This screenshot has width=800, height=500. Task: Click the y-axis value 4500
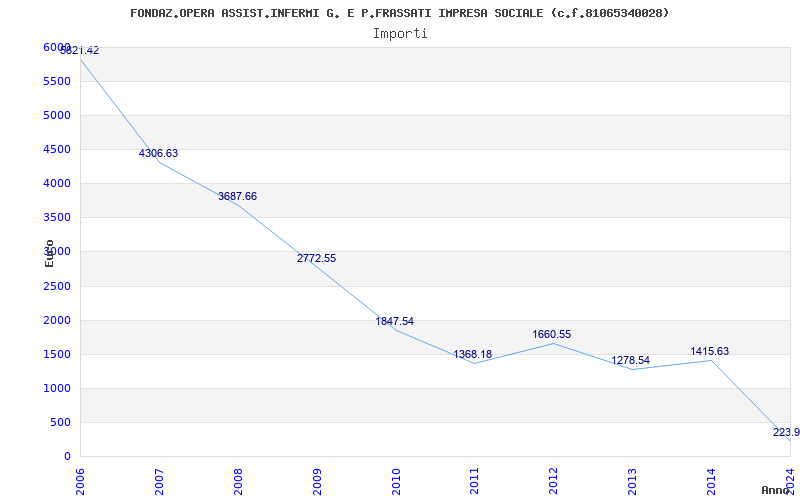57,149
